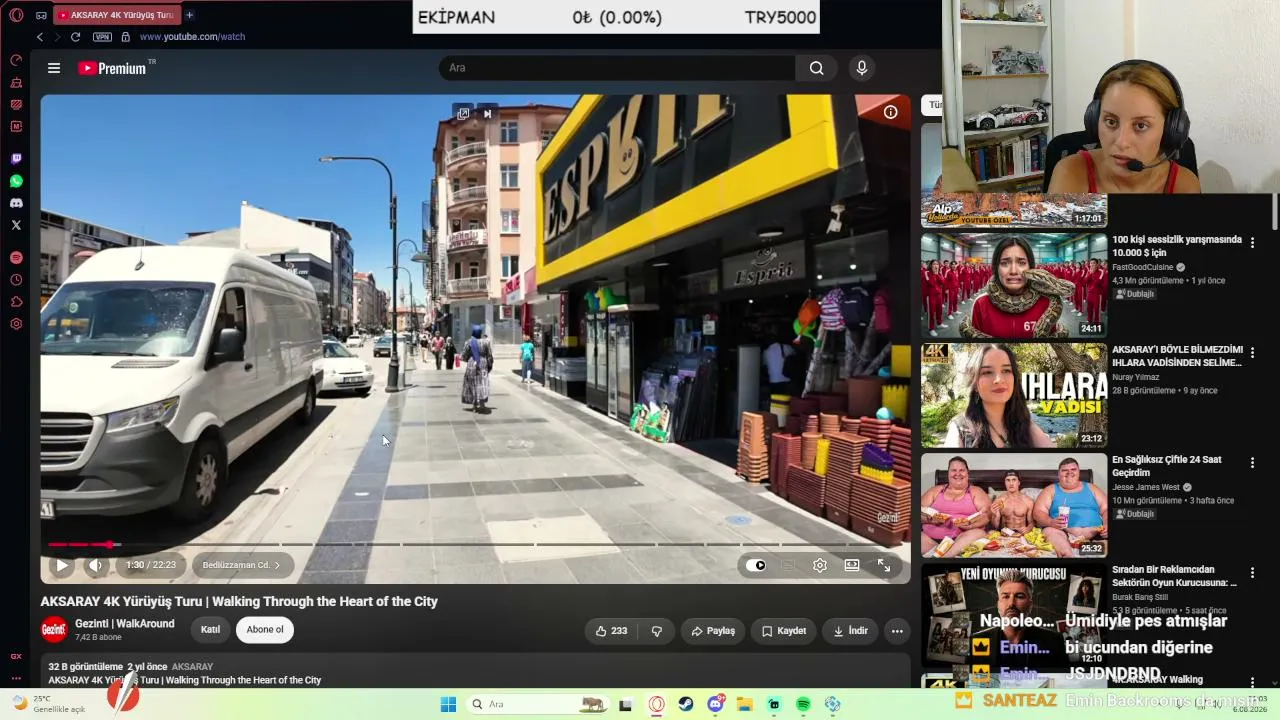Switch to the AKSARAY 4K Yürüyüş Turu tab
Image resolution: width=1280 pixels, height=720 pixels.
pyautogui.click(x=115, y=15)
